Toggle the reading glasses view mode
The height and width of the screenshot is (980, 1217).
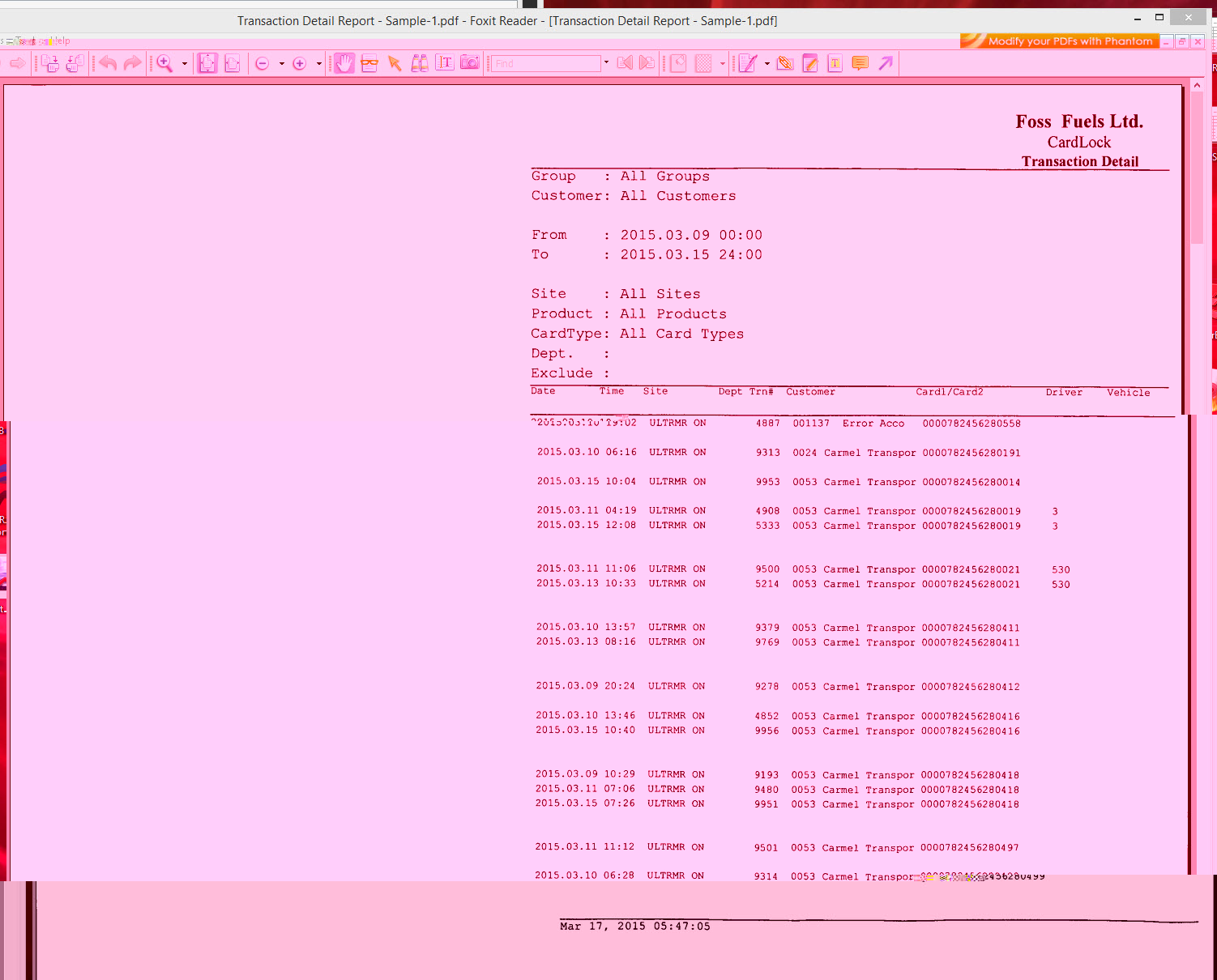pyautogui.click(x=369, y=63)
